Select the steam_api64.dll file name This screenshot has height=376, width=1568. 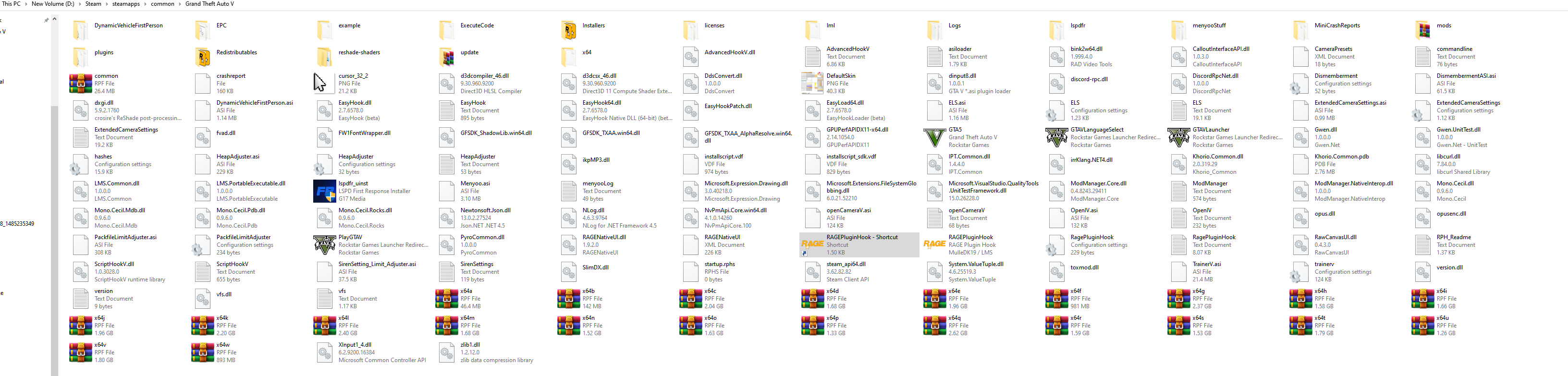tap(846, 265)
